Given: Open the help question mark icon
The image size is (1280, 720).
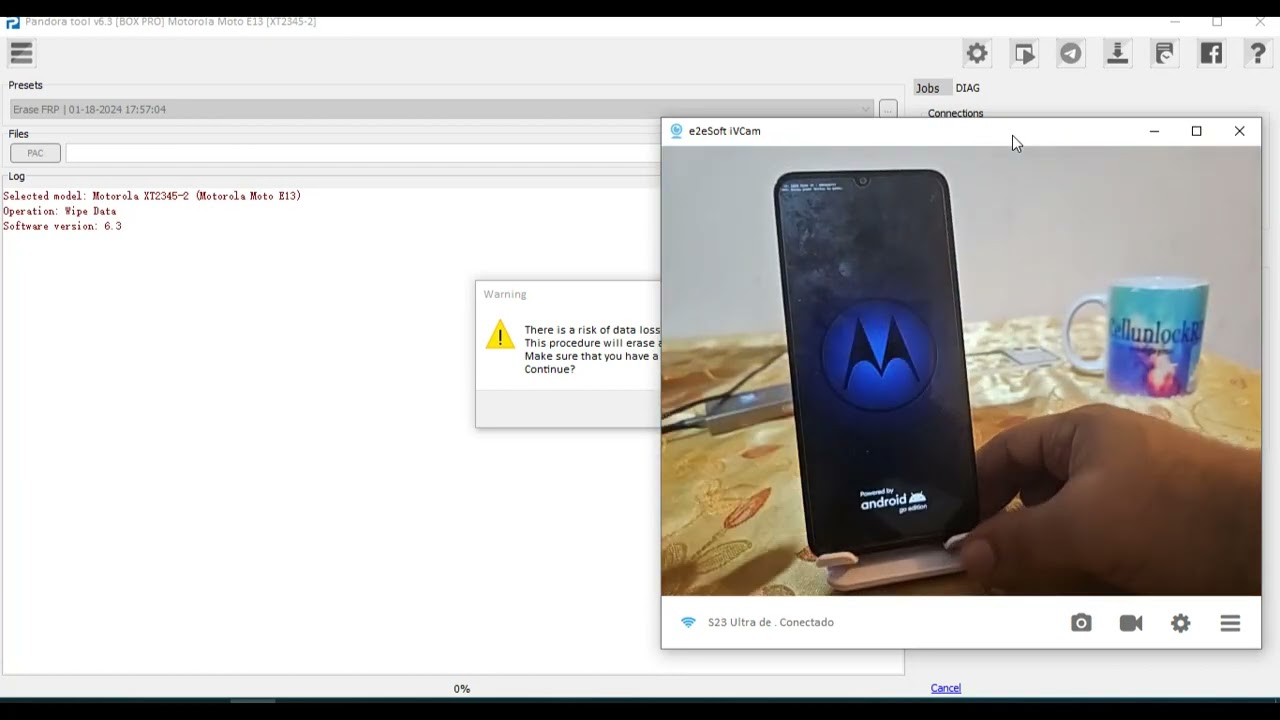Looking at the screenshot, I should (1258, 54).
